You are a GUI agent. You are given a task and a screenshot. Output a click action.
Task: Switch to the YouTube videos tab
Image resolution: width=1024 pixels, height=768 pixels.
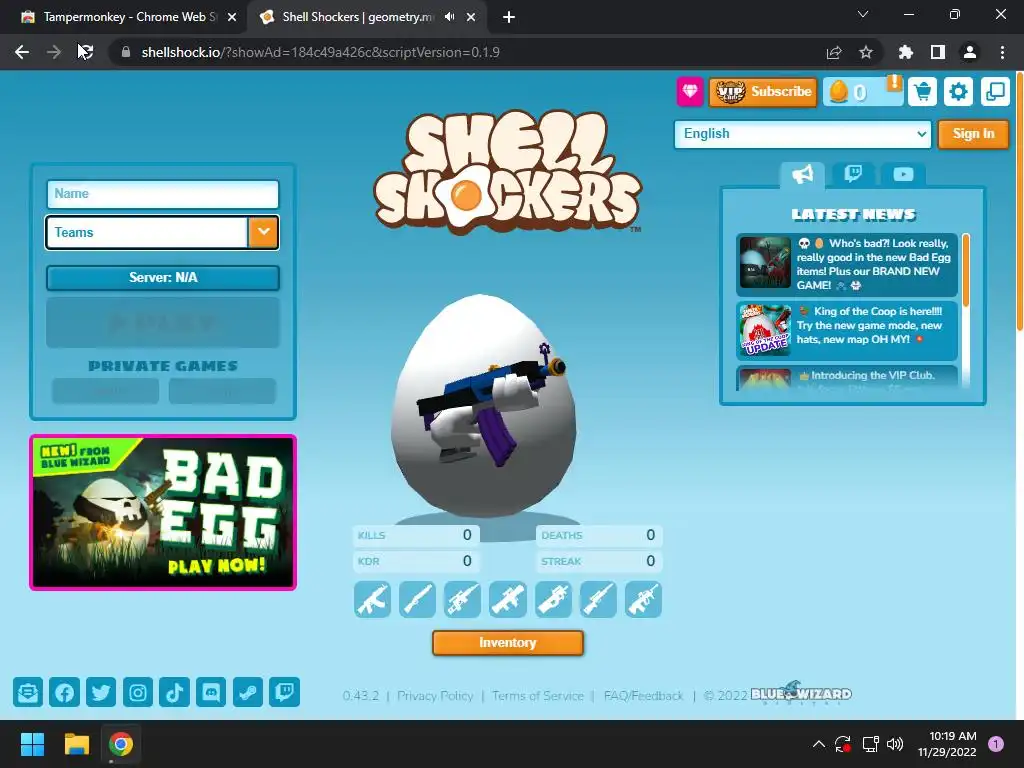[903, 174]
